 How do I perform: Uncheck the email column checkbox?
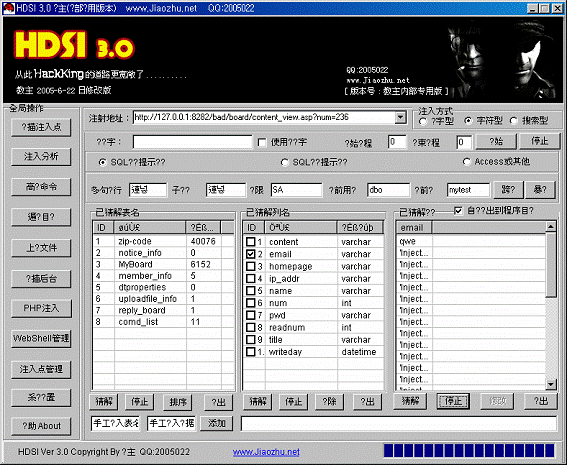pos(251,254)
